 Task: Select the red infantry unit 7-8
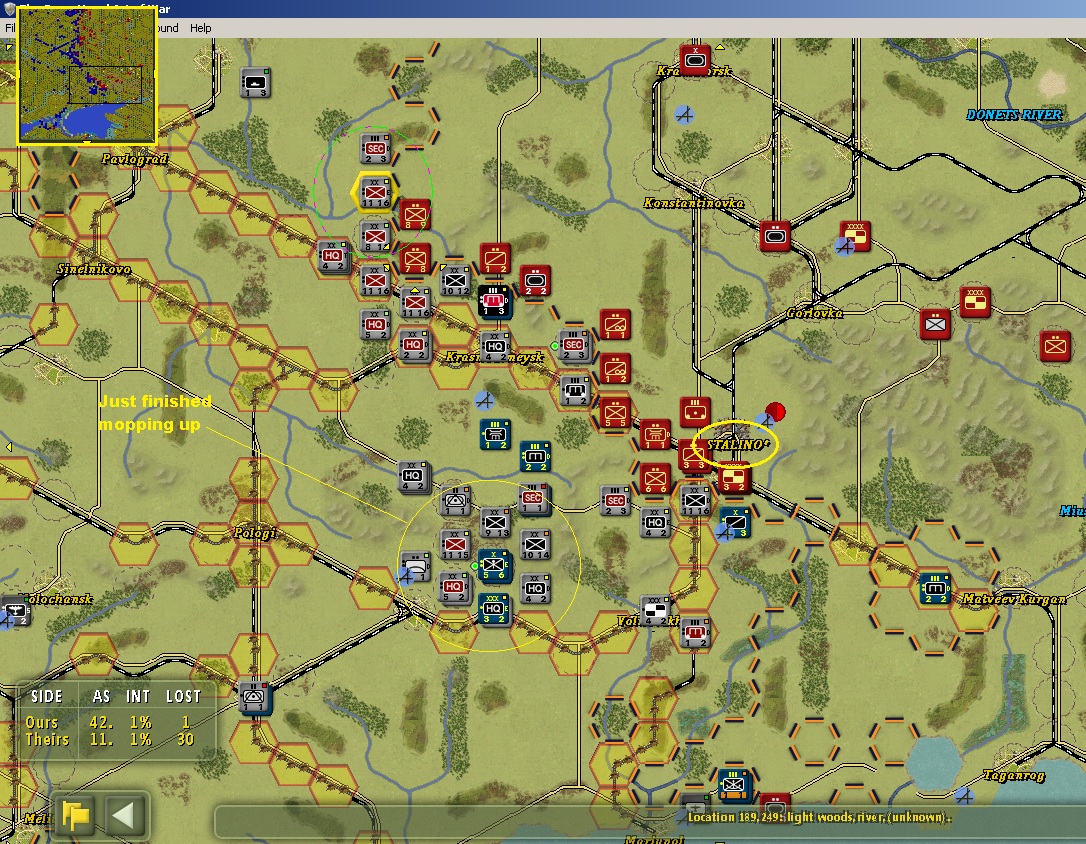pos(415,259)
